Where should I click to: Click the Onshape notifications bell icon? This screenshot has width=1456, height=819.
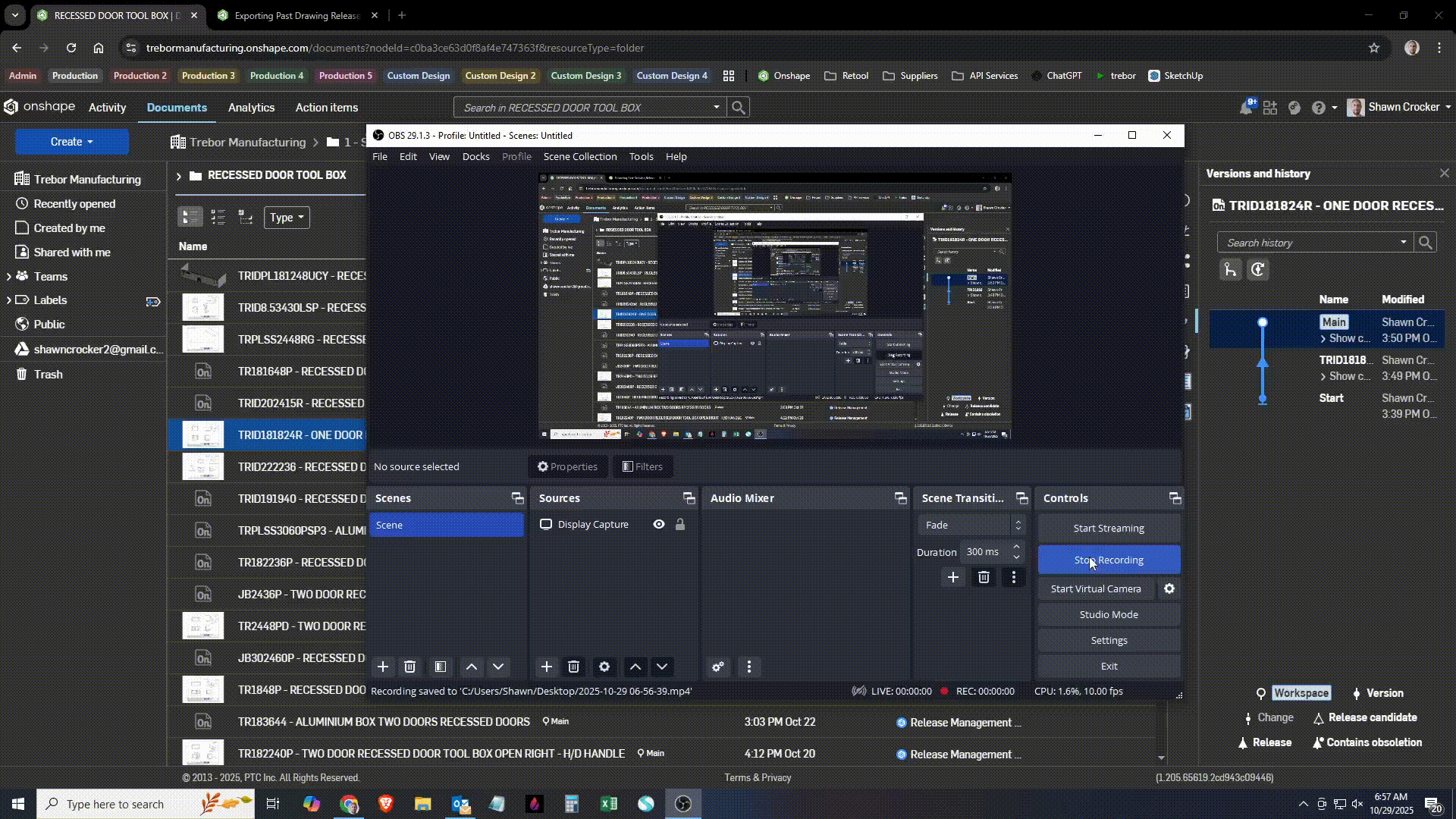[x=1245, y=108]
